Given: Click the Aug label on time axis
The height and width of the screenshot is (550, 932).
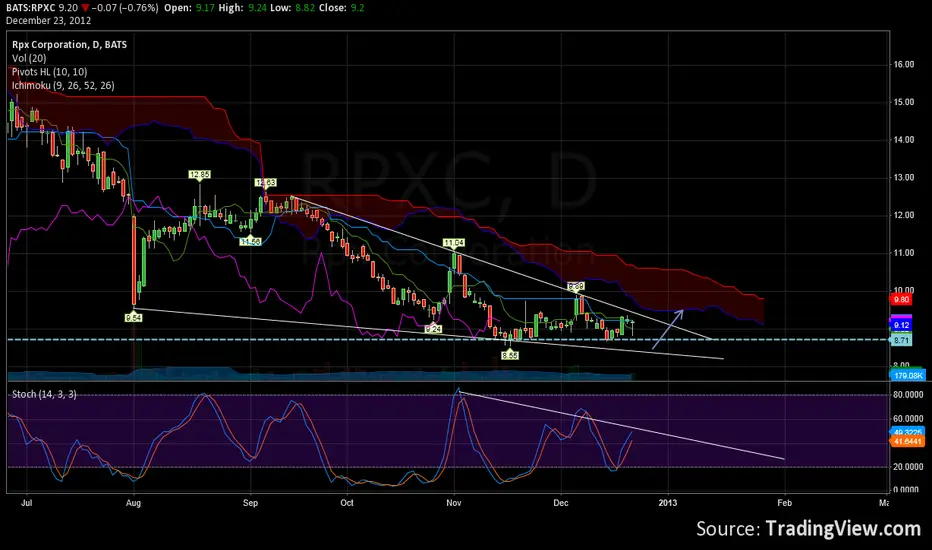Looking at the screenshot, I should click(133, 503).
